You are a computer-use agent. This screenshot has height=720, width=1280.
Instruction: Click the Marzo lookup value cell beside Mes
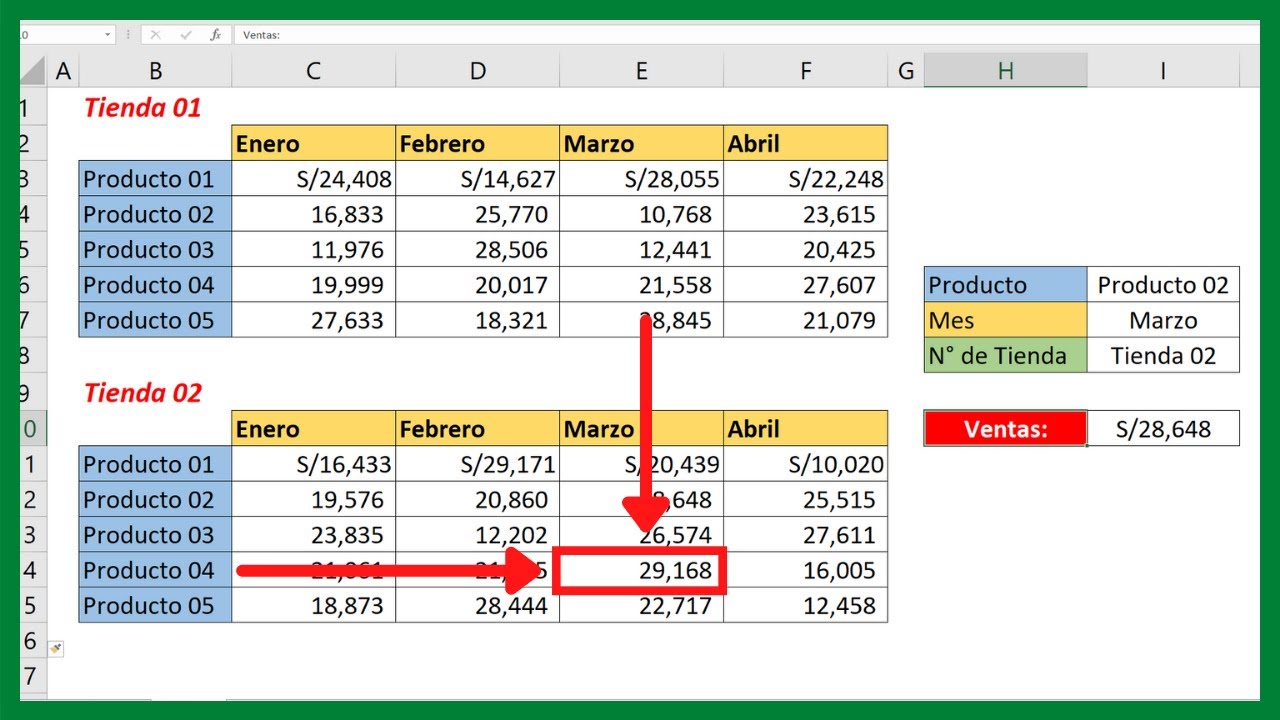click(x=1163, y=320)
